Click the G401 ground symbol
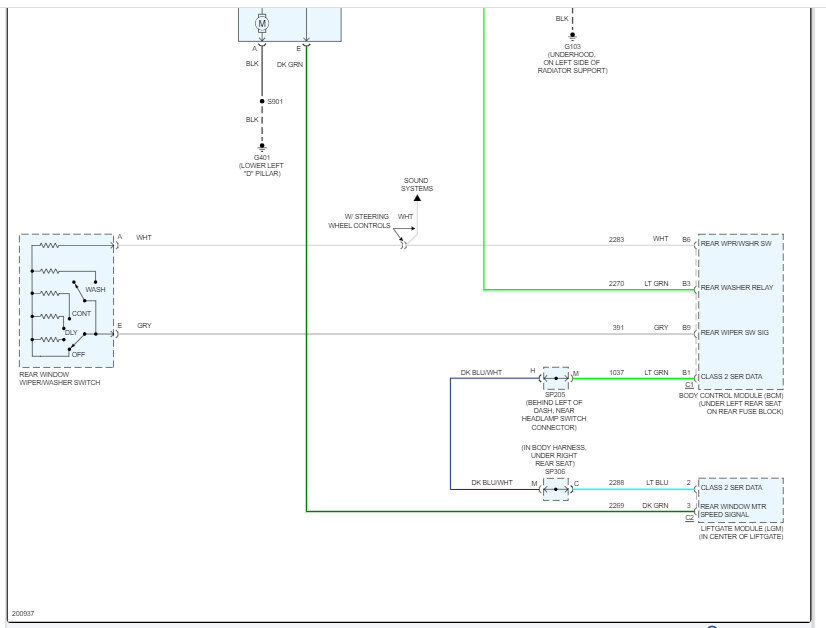826x628 pixels. pos(262,148)
